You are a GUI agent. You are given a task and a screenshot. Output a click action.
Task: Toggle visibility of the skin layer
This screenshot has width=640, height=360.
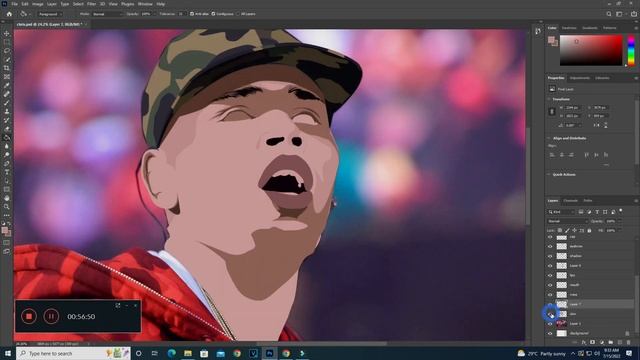pyautogui.click(x=550, y=314)
